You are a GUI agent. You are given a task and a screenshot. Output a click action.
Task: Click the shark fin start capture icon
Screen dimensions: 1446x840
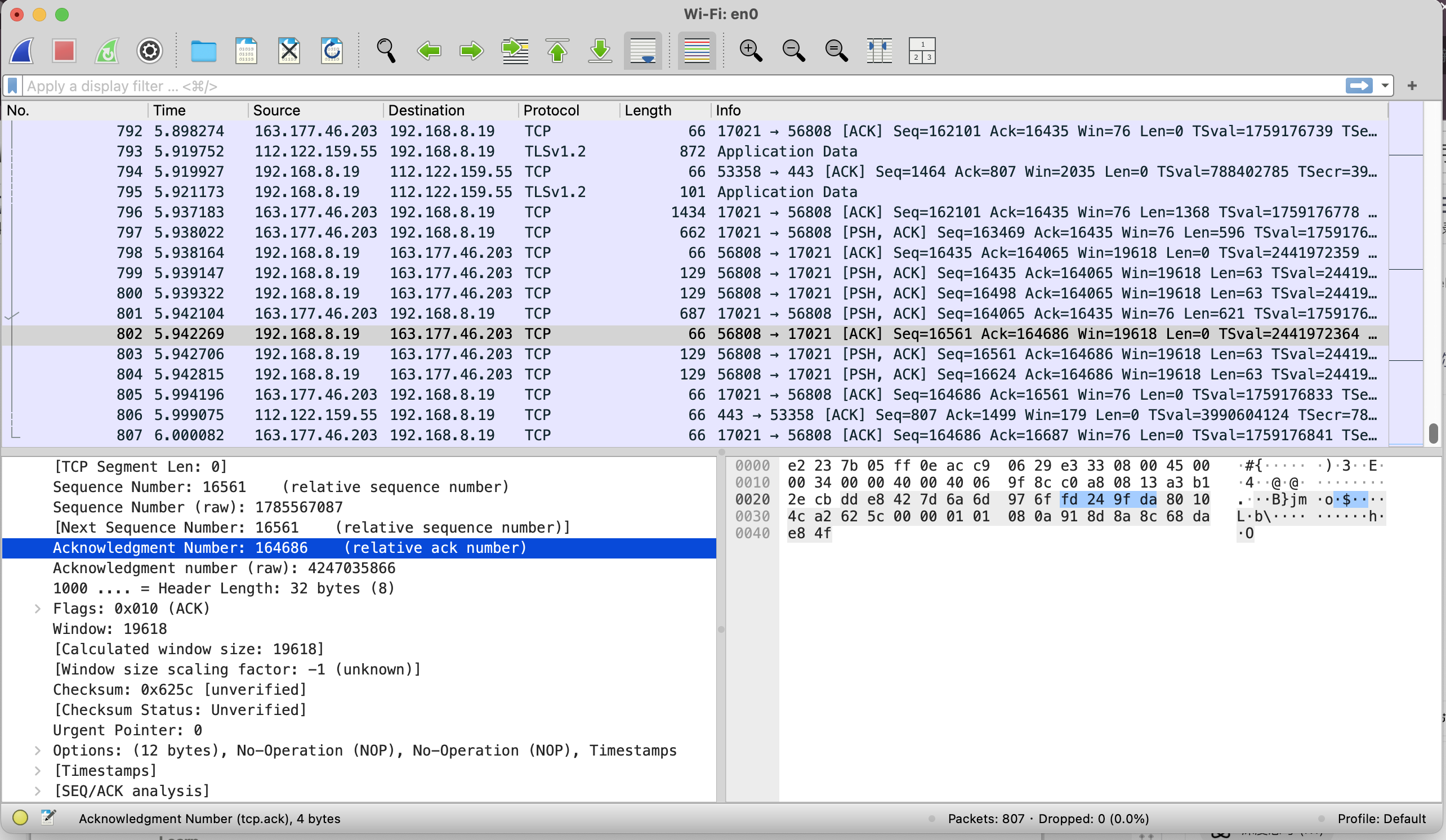click(x=22, y=51)
